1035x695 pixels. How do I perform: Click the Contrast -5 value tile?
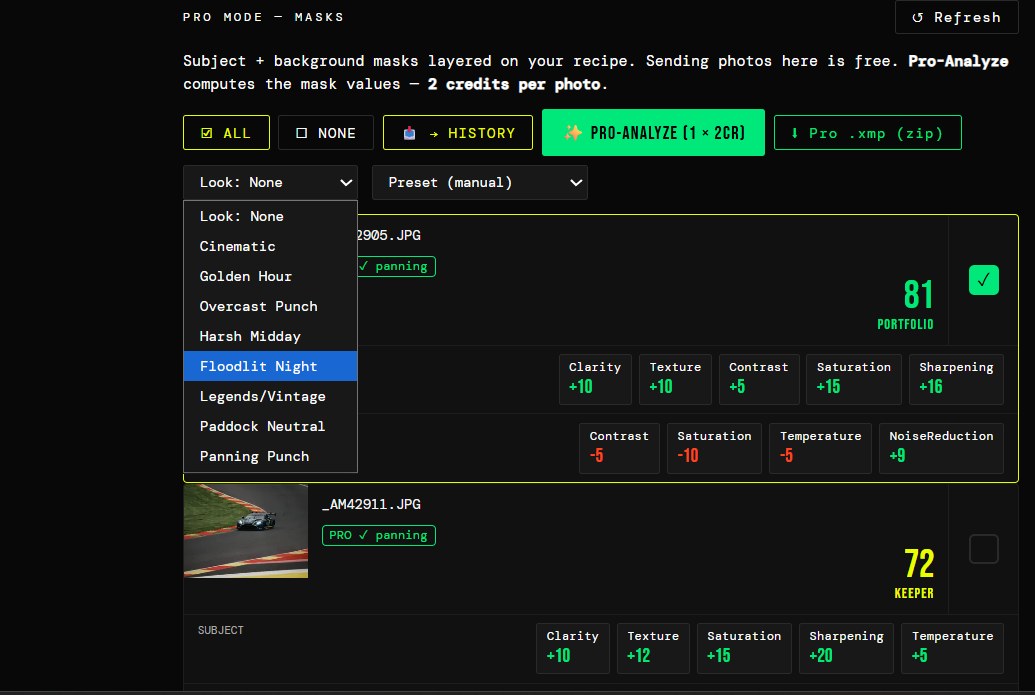pyautogui.click(x=619, y=449)
